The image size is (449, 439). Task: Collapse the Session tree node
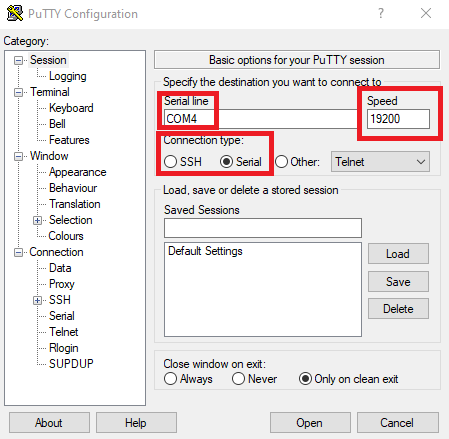18,60
